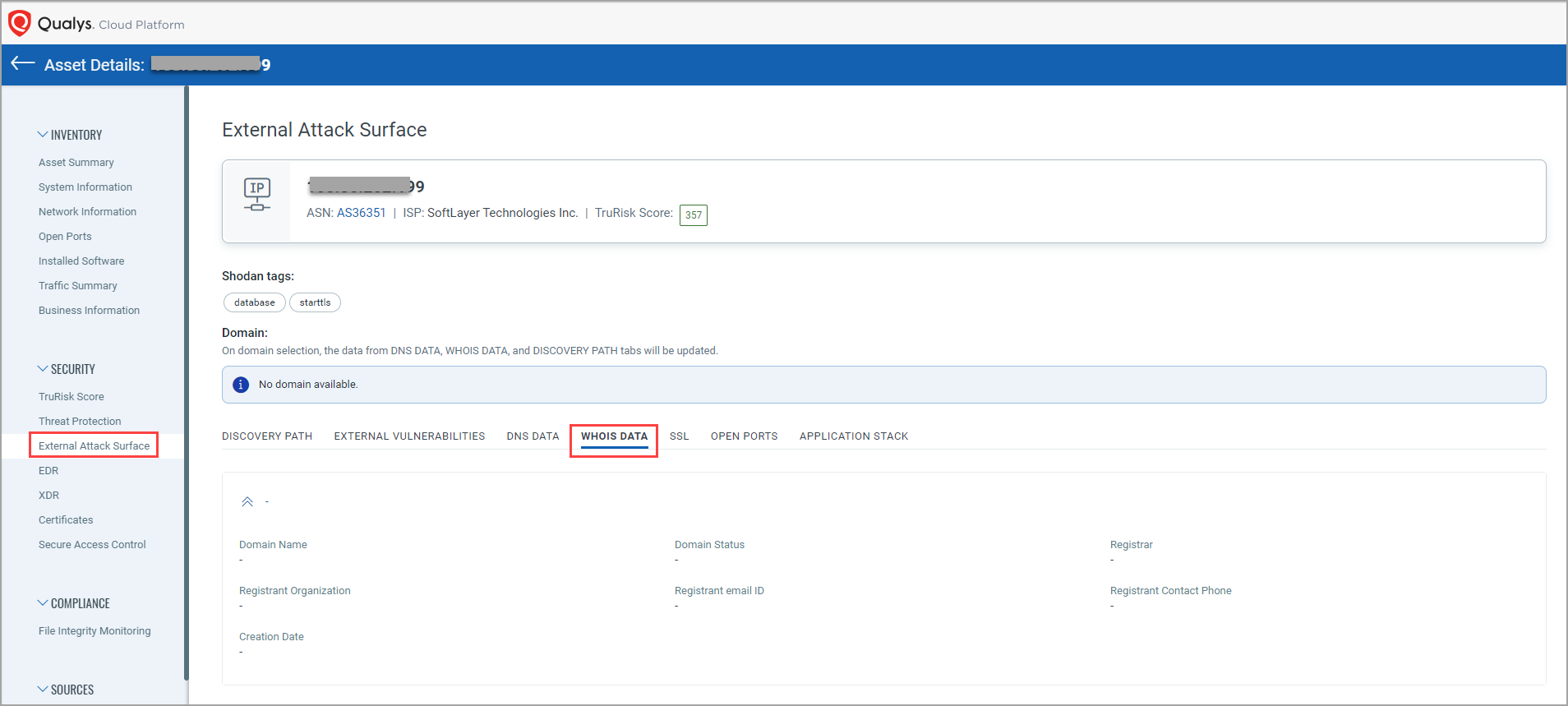Click the Registrant Contact Phone label
Viewport: 1568px width, 706px height.
coord(1170,591)
